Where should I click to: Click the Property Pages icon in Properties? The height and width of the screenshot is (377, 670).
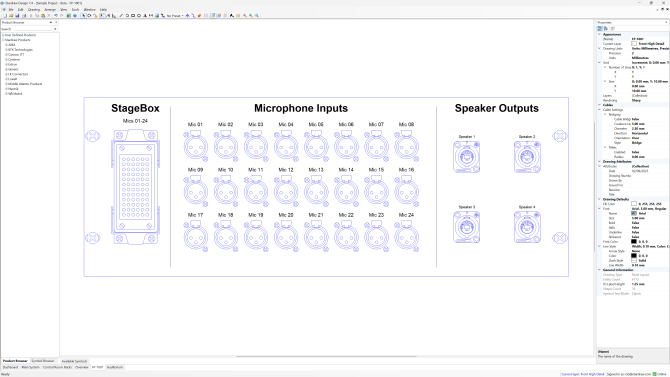click(x=612, y=29)
